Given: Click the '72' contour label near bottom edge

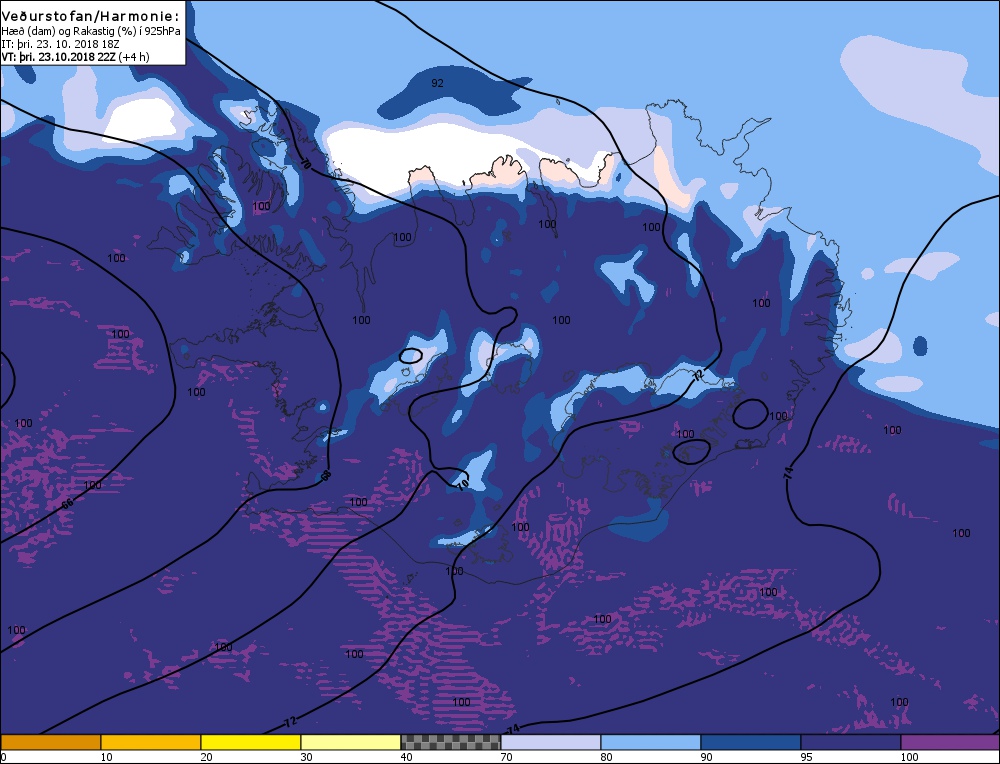Looking at the screenshot, I should coord(290,722).
